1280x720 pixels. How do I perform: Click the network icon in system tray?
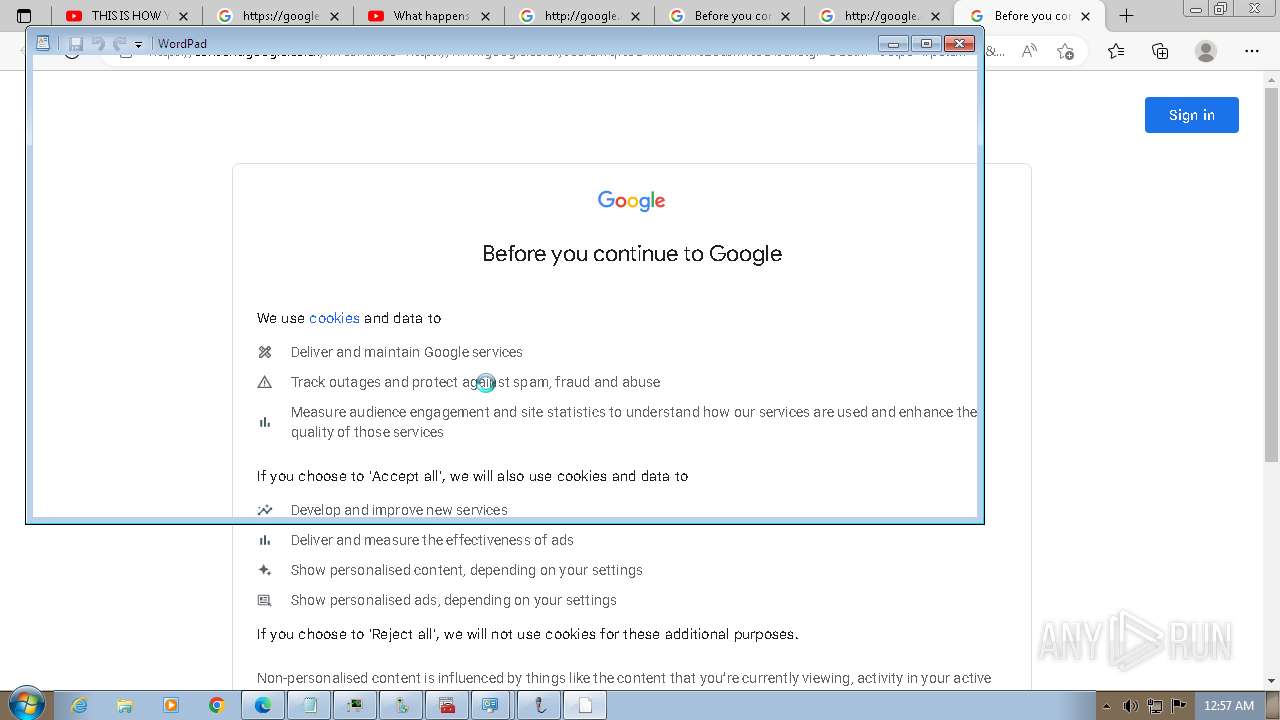[1155, 706]
